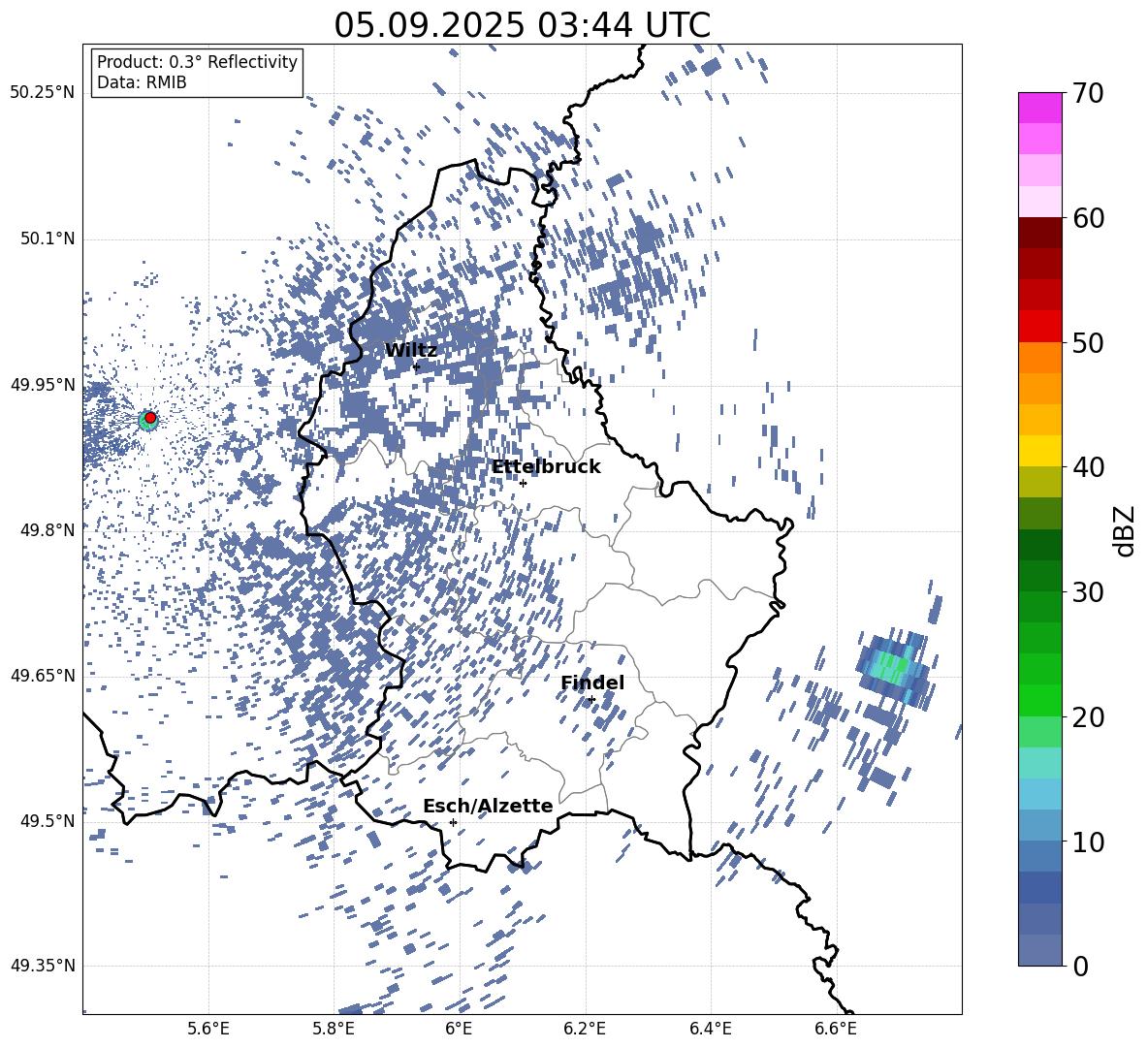Click the 5.8°E longitude label
This screenshot has width=1148, height=1048.
coord(334,1029)
